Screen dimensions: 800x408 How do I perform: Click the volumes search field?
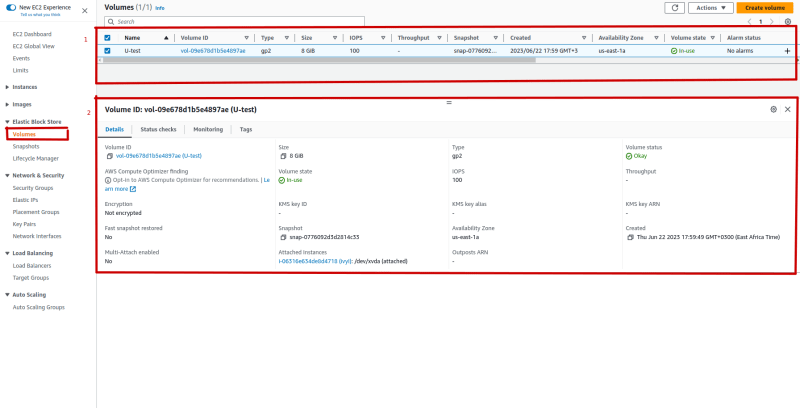(235, 22)
